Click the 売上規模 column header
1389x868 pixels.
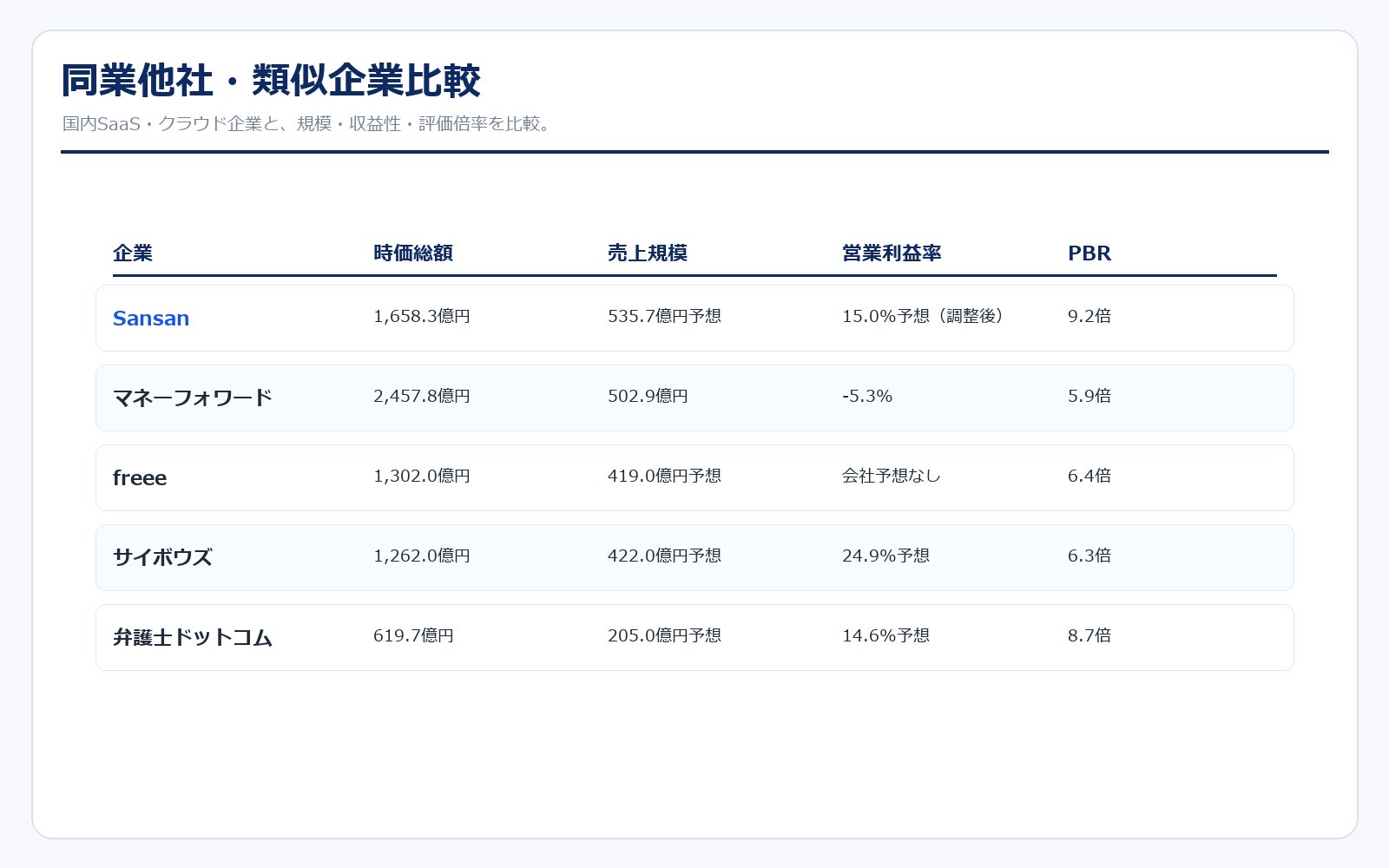point(648,253)
